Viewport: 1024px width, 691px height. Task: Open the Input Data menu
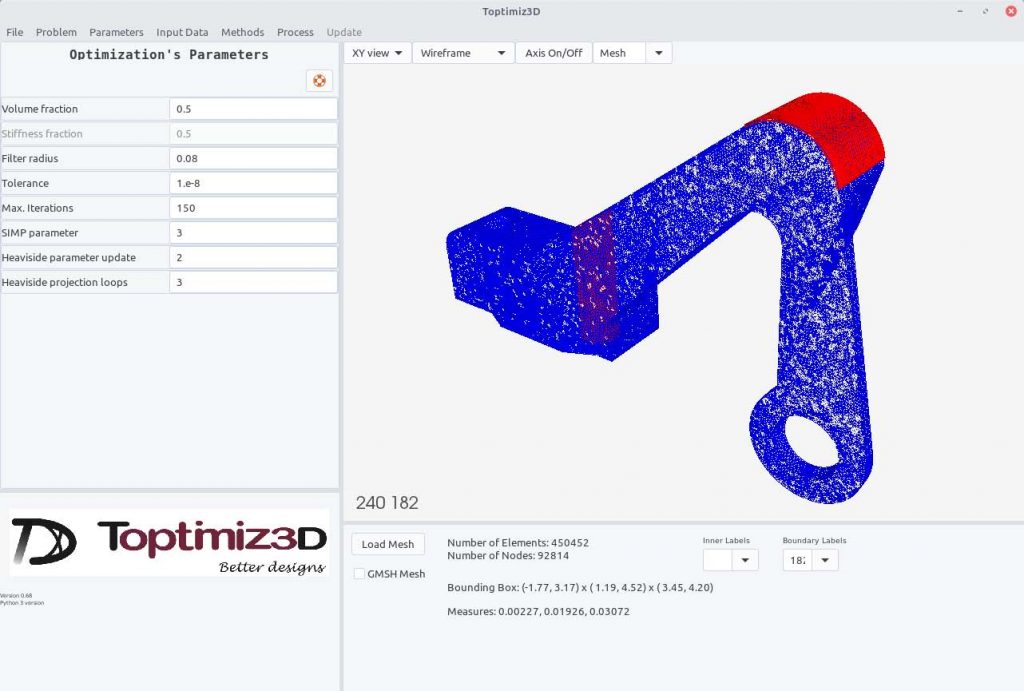182,32
